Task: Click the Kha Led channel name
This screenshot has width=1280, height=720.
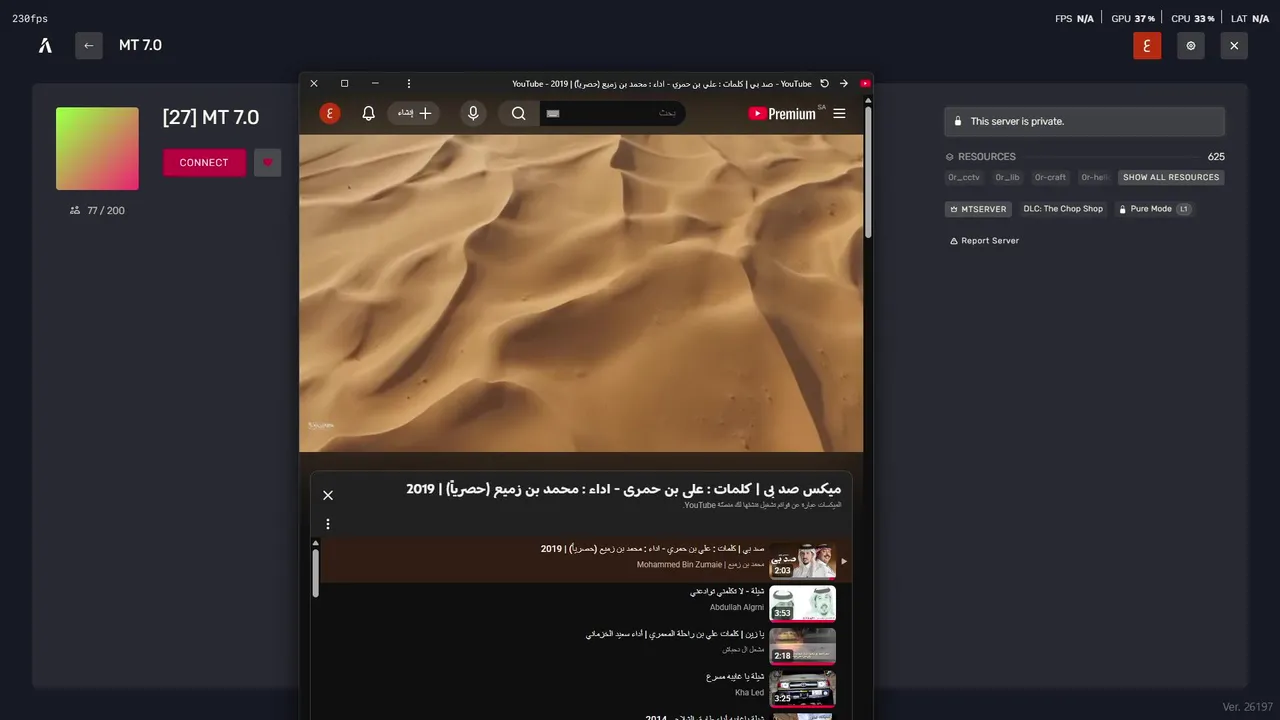Action: tap(749, 693)
